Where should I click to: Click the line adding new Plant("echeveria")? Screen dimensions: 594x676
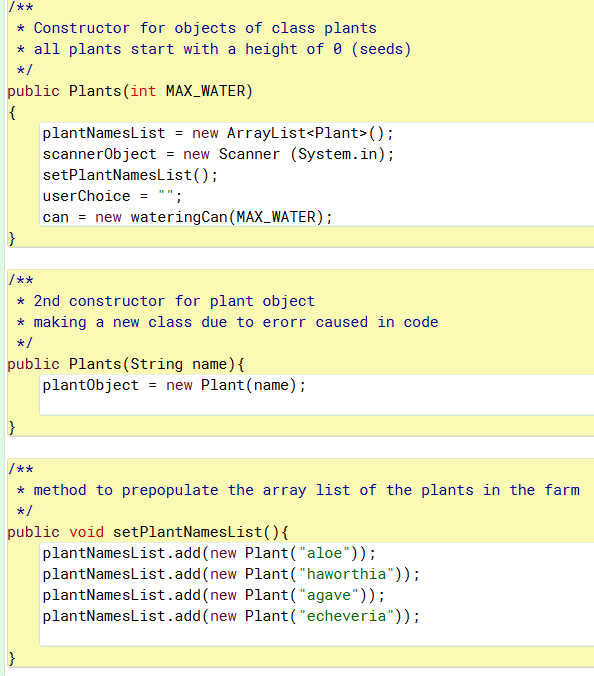(231, 616)
